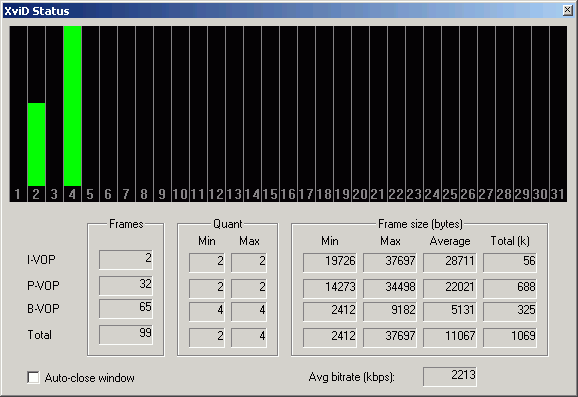Screen dimensions: 578x397
Task: Click quantizer column labeled 16
Action: (288, 114)
